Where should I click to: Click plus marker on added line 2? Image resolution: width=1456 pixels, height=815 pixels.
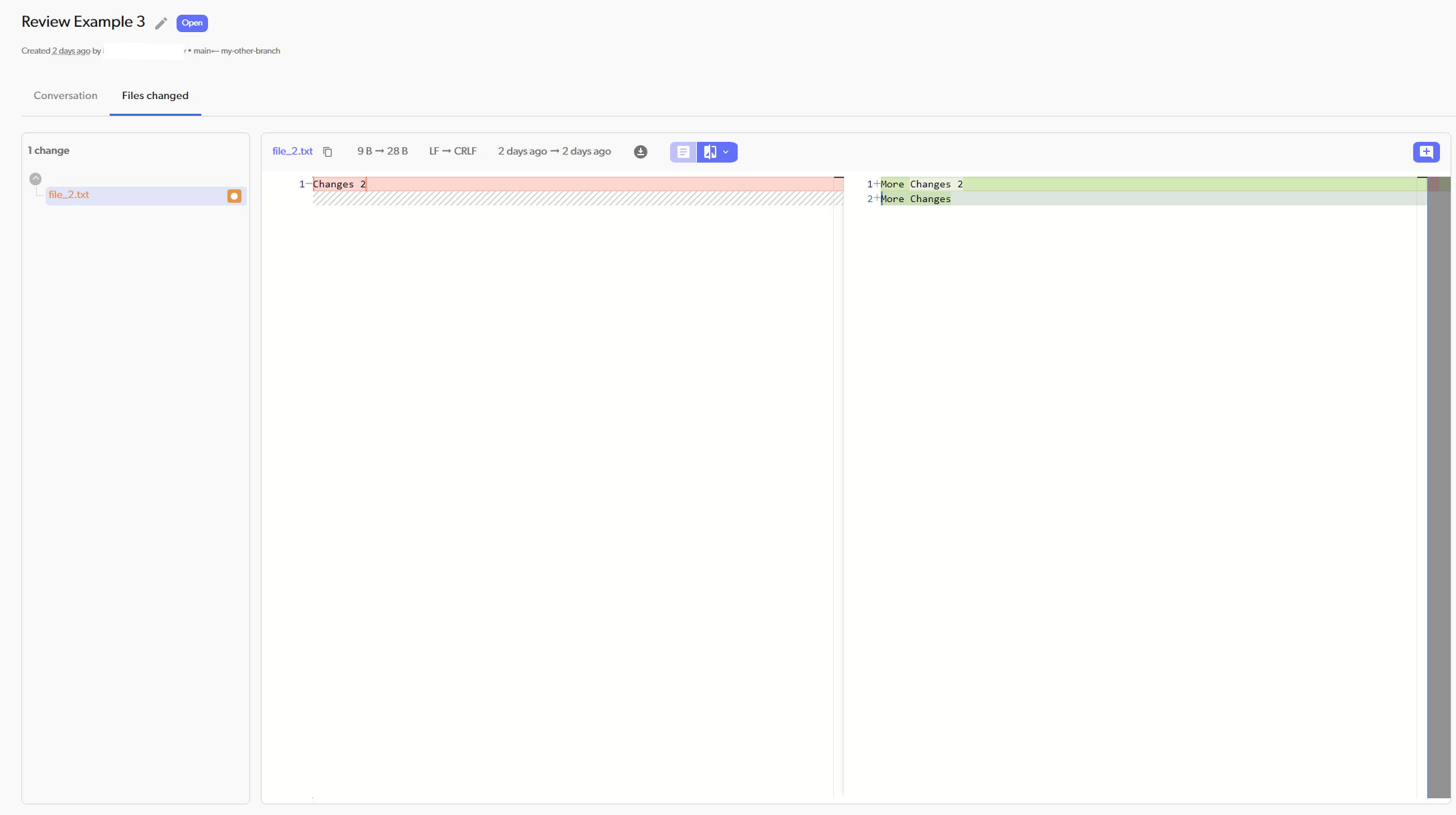877,198
